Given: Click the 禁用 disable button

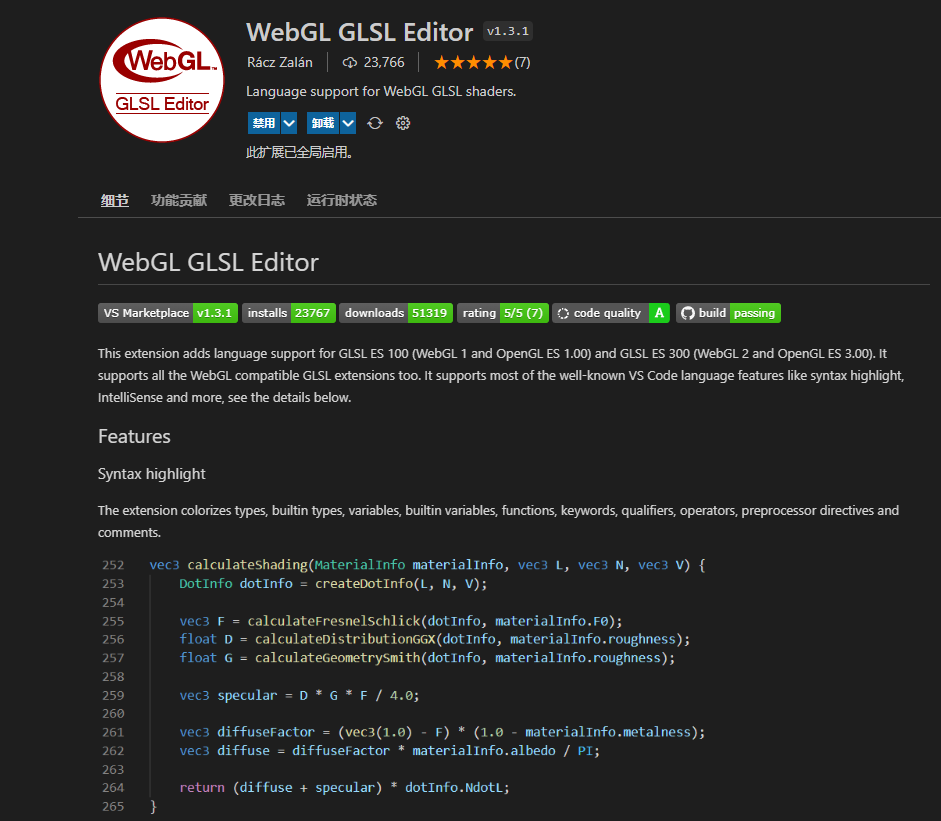Looking at the screenshot, I should 264,123.
